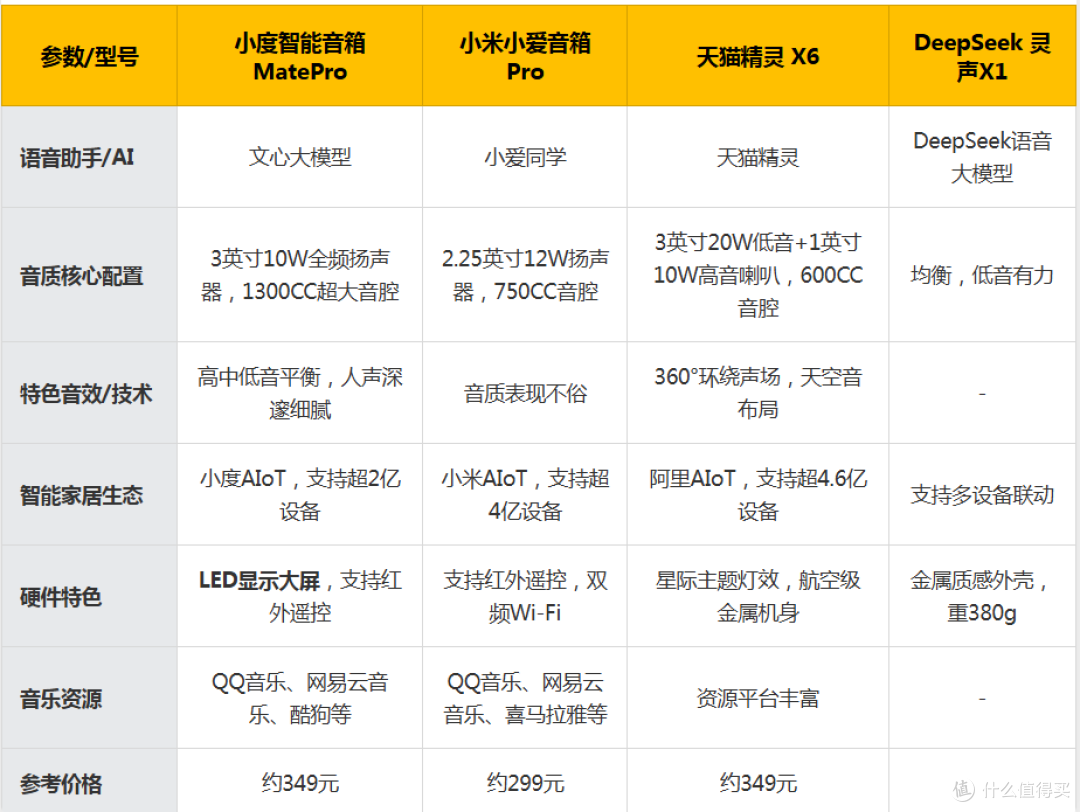The image size is (1080, 812).
Task: Select the 音质核心配置 row label
Action: [x=89, y=275]
